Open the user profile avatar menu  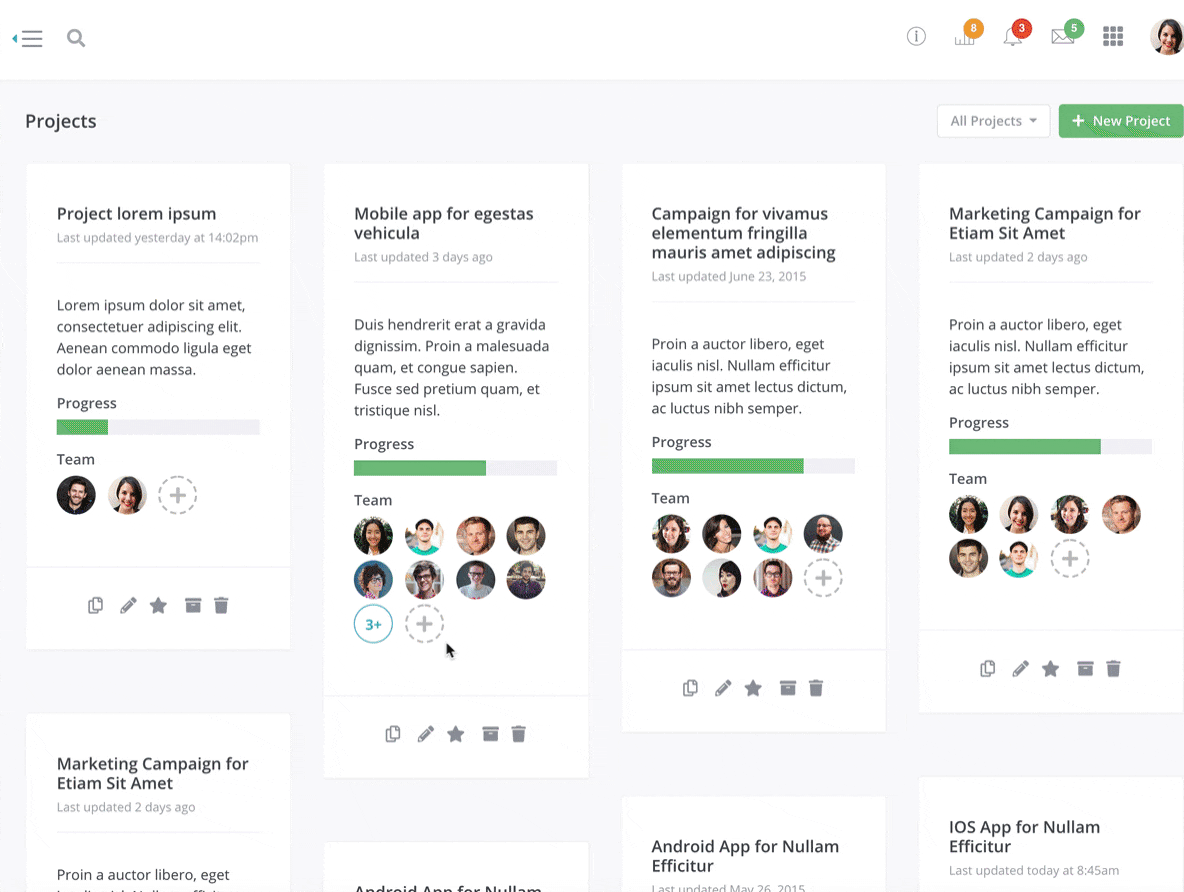coord(1167,37)
